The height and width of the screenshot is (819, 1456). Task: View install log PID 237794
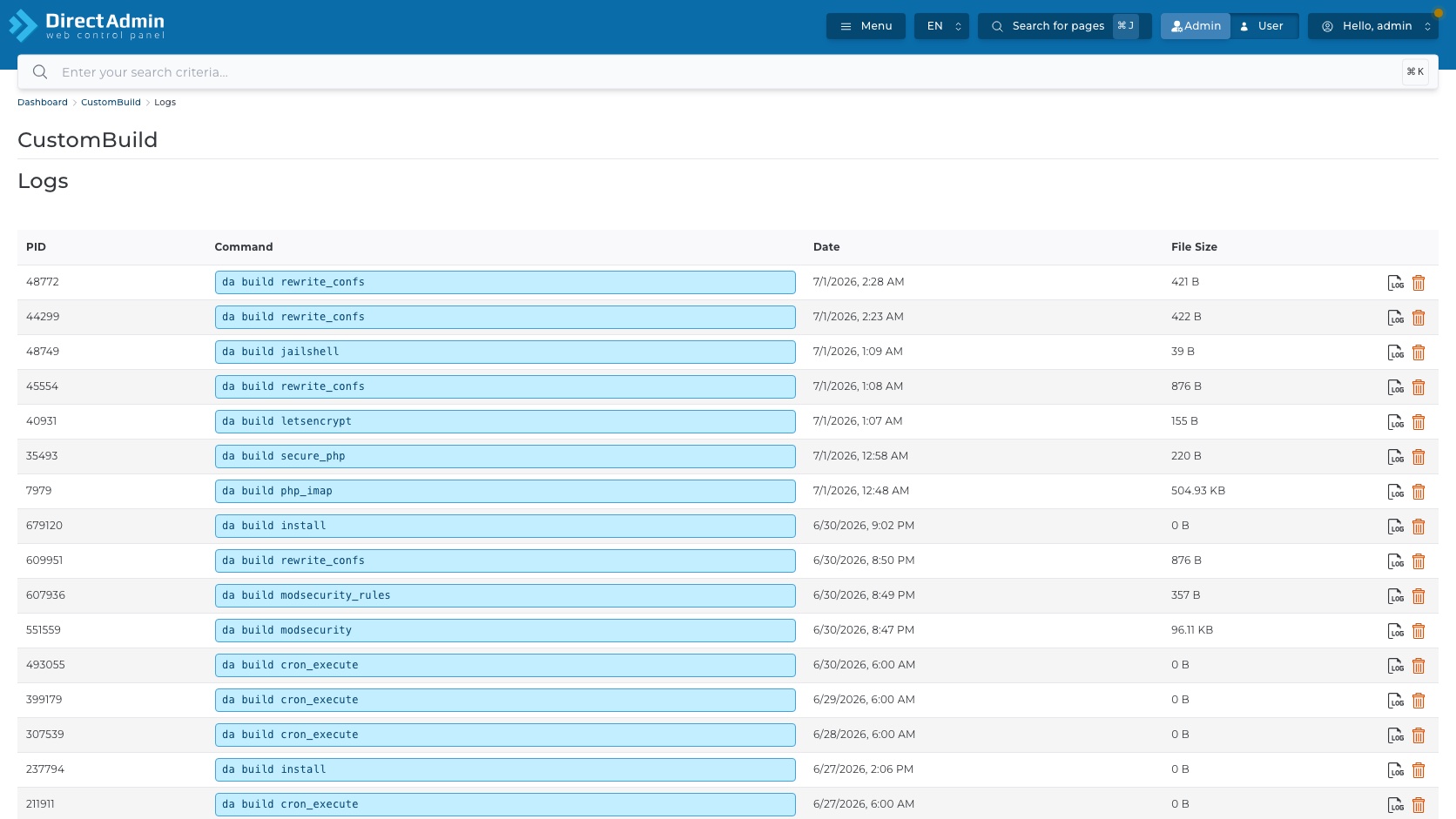[x=1396, y=770]
